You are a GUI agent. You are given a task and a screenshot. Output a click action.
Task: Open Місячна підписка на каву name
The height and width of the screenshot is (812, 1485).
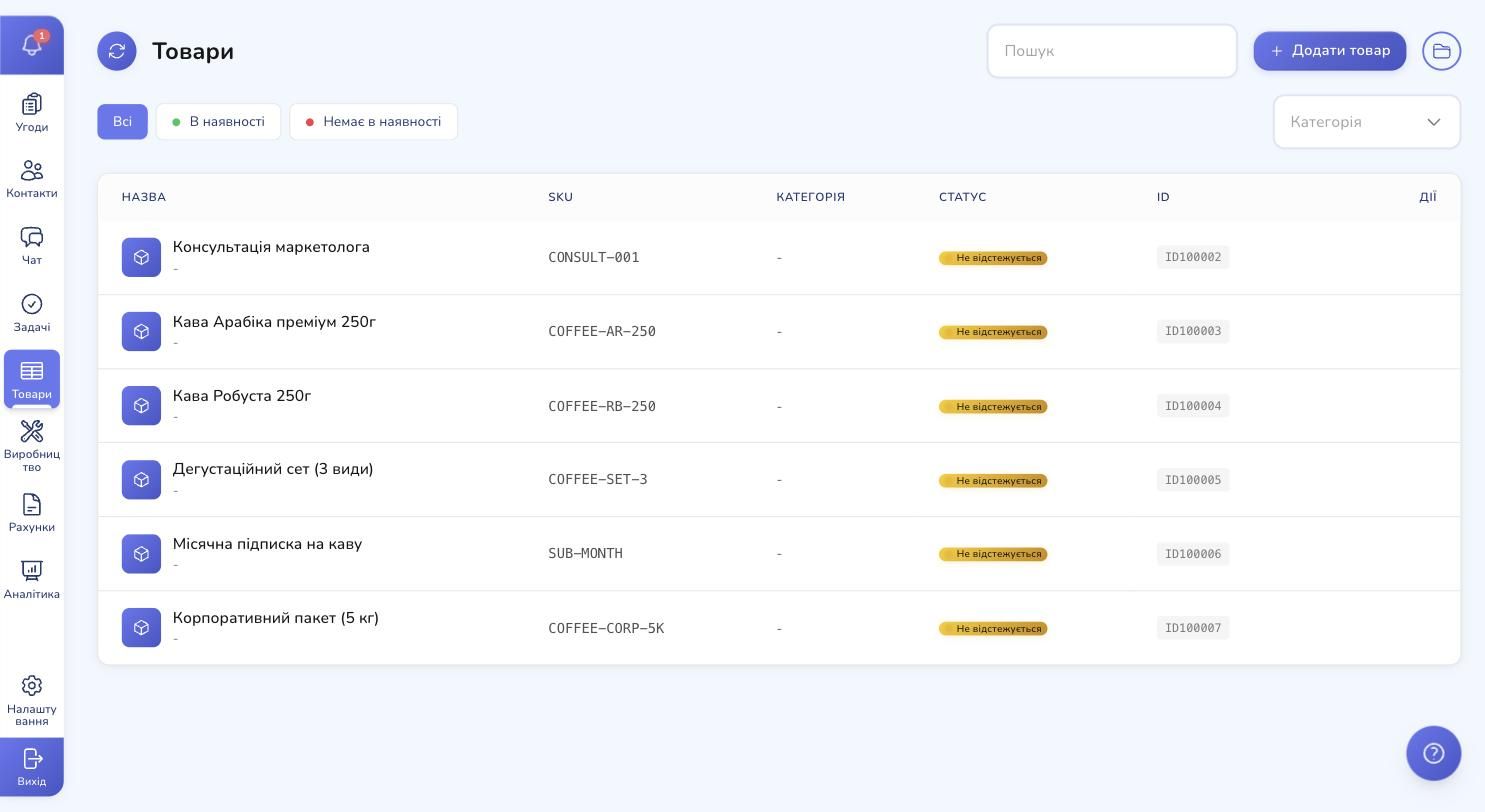click(x=267, y=544)
